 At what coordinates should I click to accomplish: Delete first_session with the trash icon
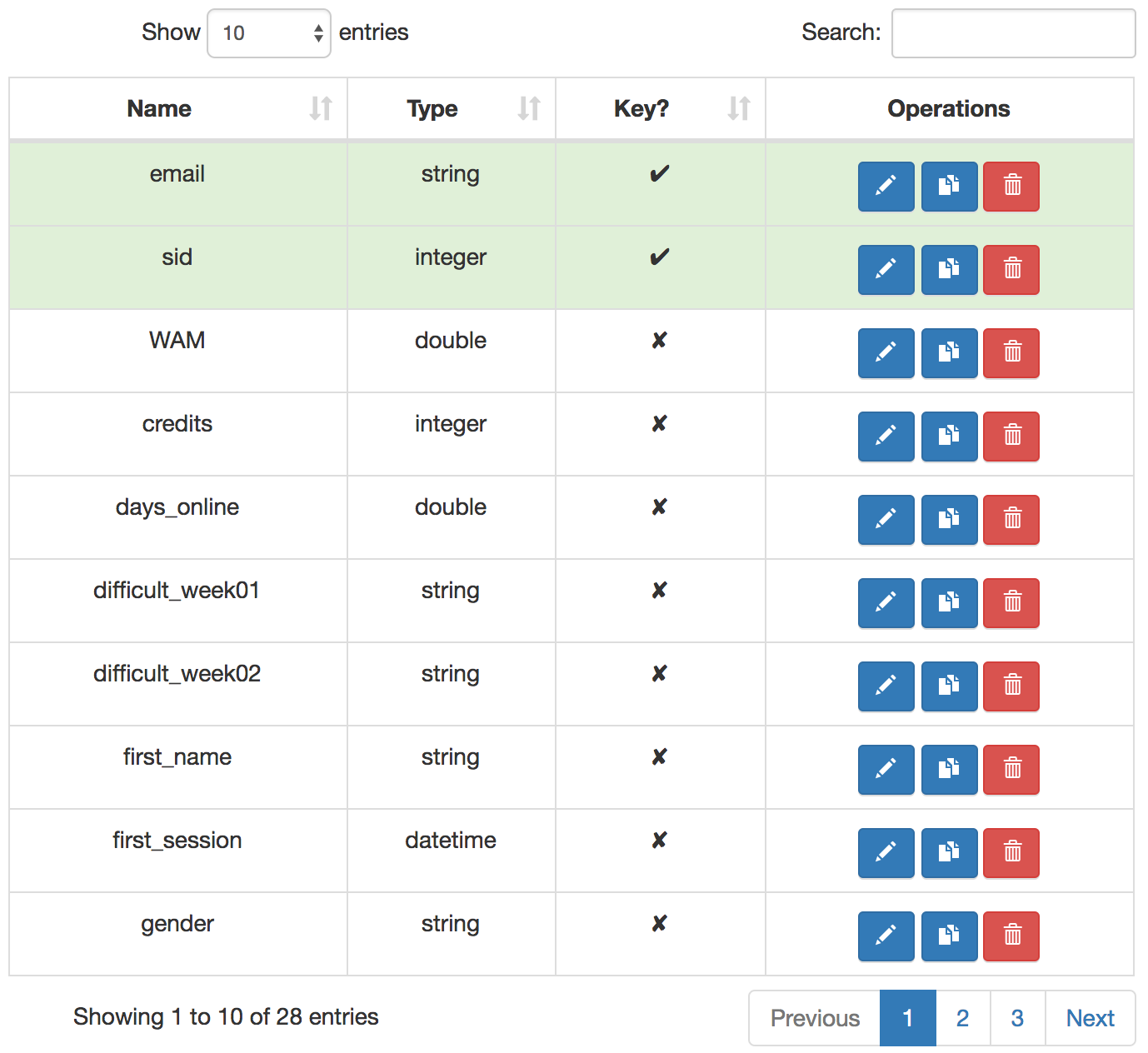(1011, 852)
